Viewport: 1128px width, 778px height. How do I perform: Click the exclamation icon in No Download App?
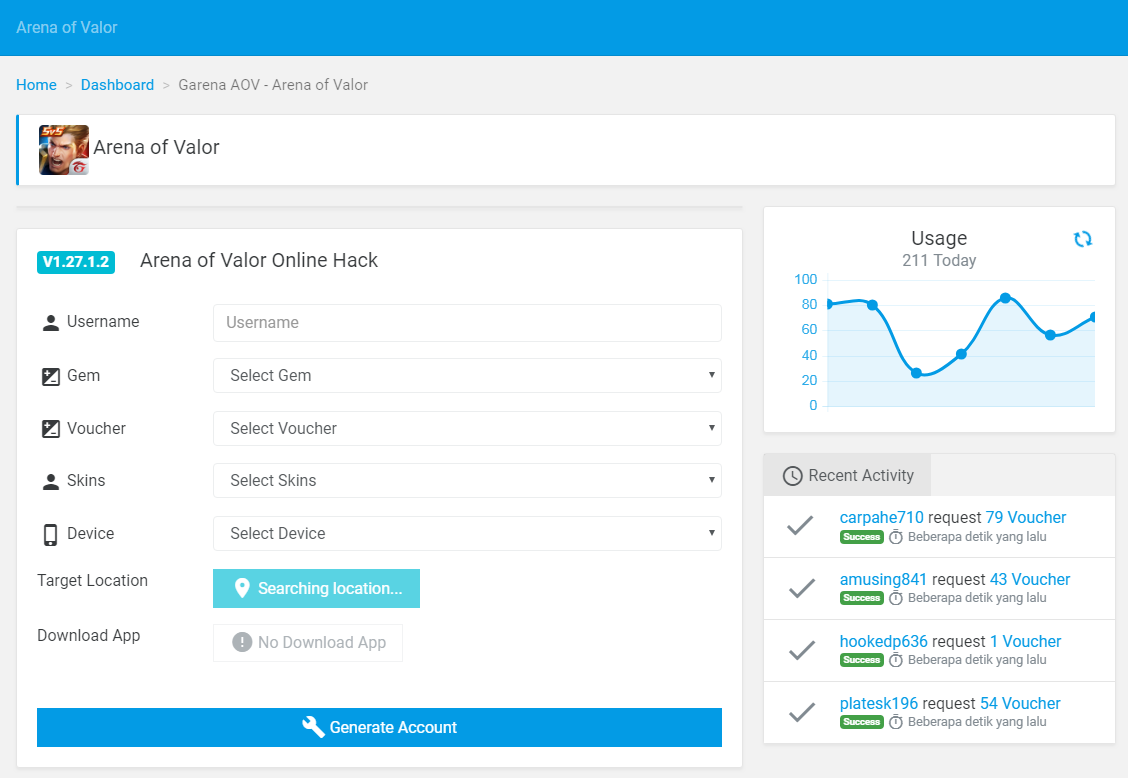click(x=242, y=642)
